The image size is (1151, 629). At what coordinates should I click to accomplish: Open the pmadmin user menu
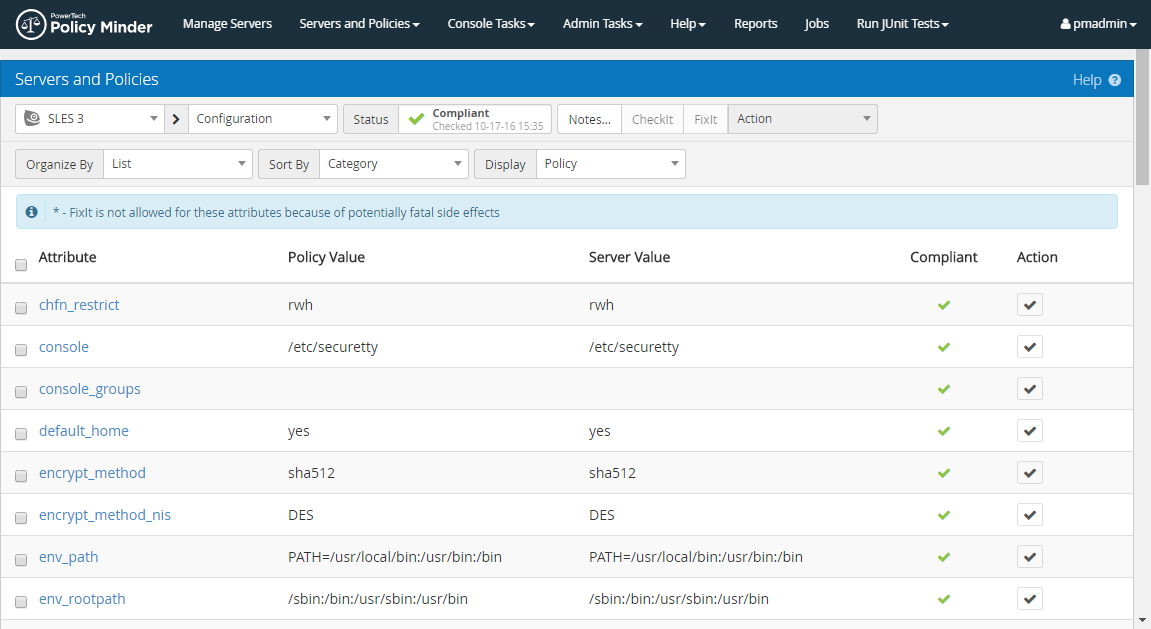click(x=1098, y=24)
